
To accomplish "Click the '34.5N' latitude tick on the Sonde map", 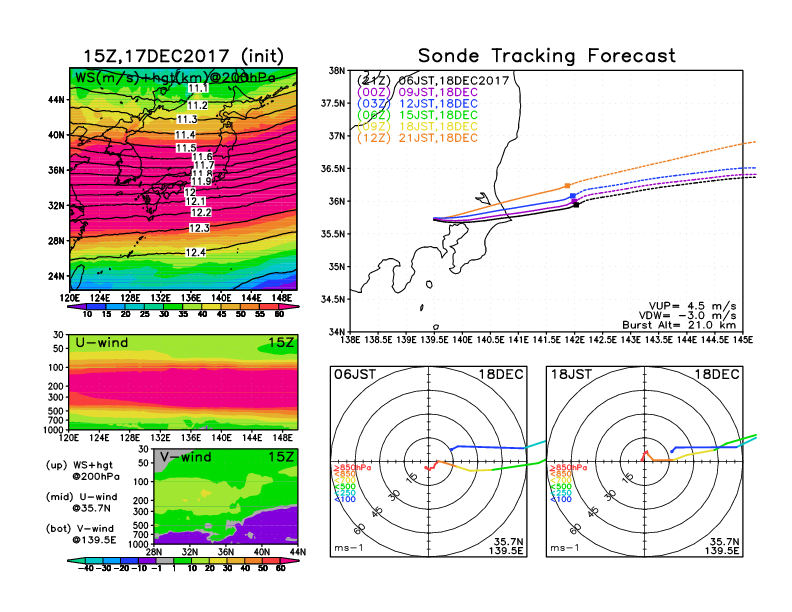I will pos(333,299).
